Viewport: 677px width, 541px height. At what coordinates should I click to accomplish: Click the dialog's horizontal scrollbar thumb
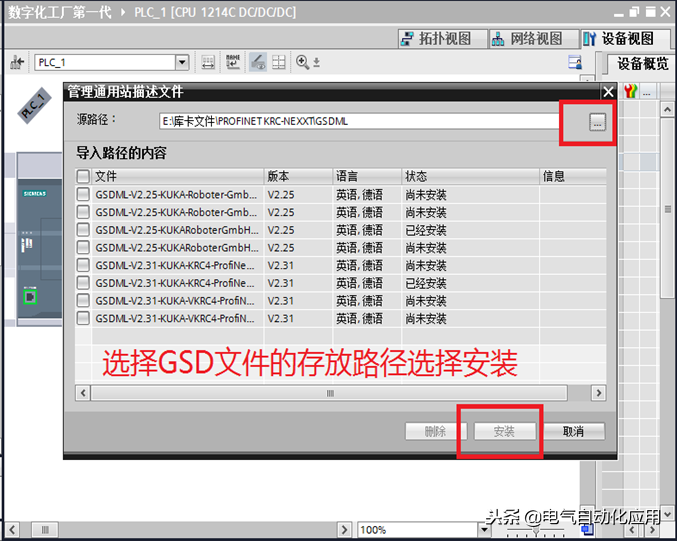point(329,393)
